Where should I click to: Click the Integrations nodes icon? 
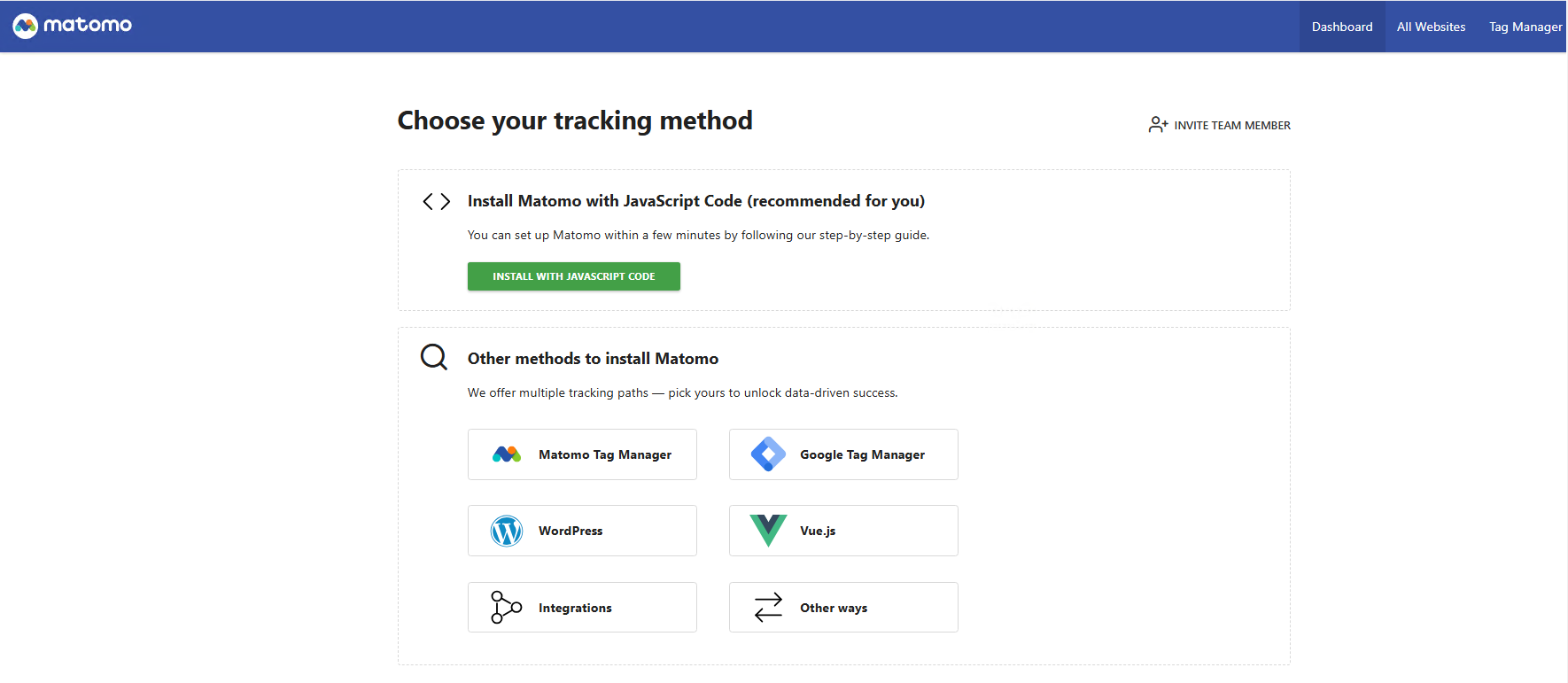tap(507, 608)
